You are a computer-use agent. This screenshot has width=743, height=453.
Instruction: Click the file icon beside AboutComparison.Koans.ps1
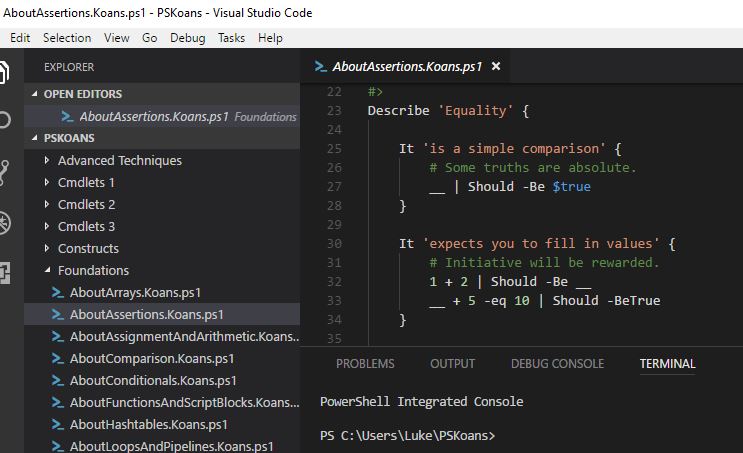(x=58, y=359)
